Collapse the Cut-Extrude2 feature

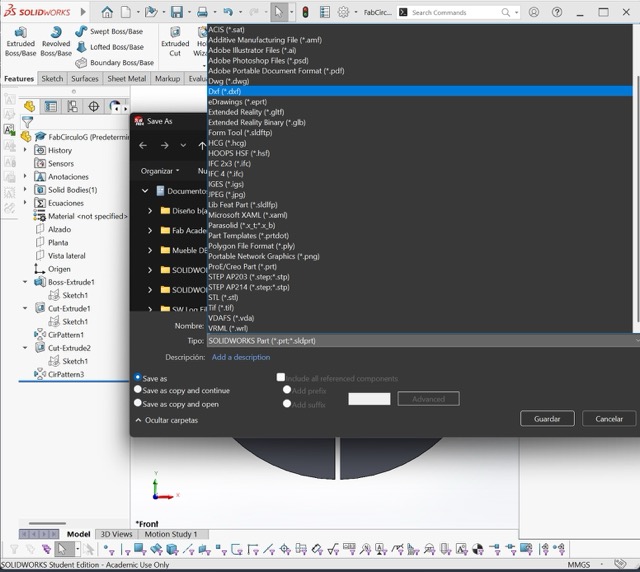(x=25, y=348)
